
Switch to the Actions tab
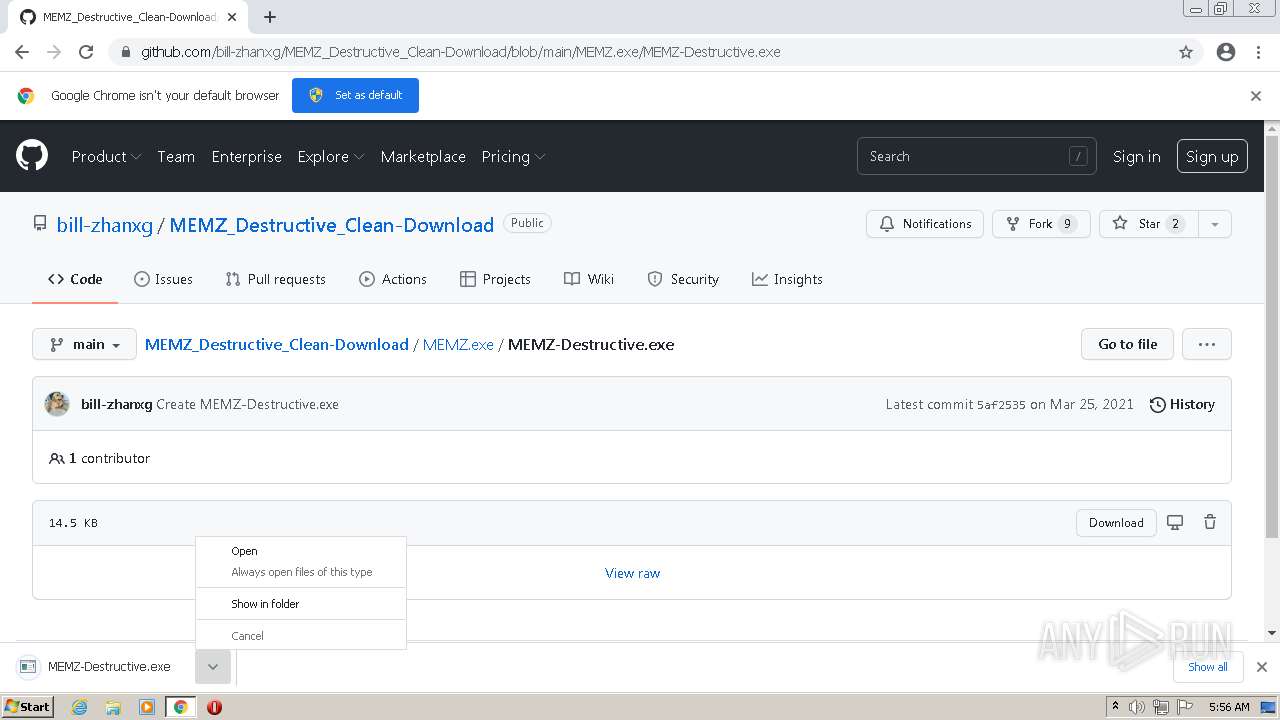click(393, 279)
